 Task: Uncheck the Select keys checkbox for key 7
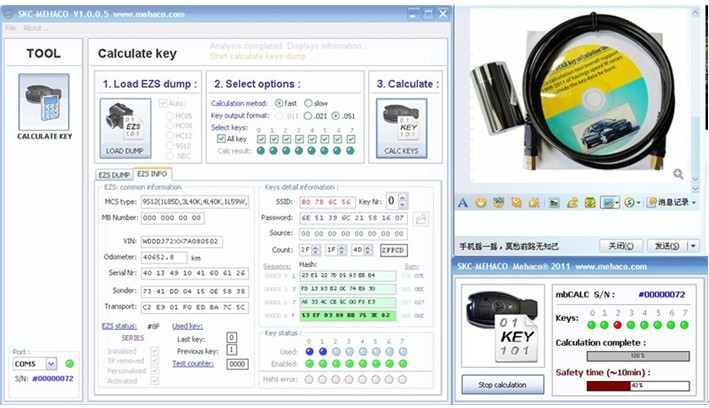tap(351, 139)
